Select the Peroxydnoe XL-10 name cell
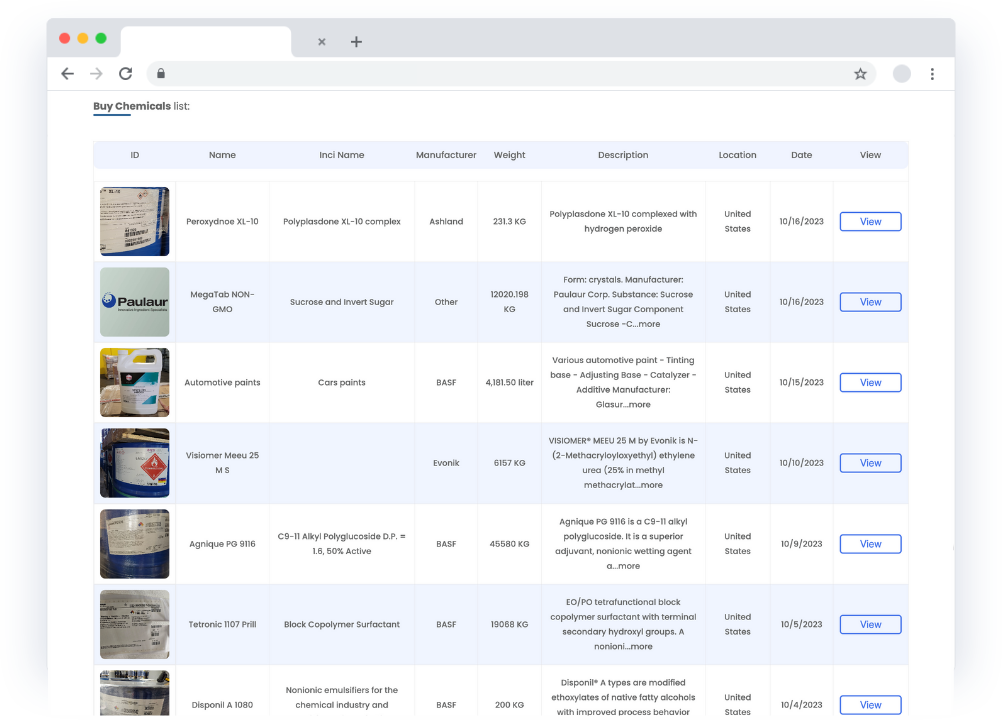This screenshot has height=720, width=1002. (x=222, y=222)
